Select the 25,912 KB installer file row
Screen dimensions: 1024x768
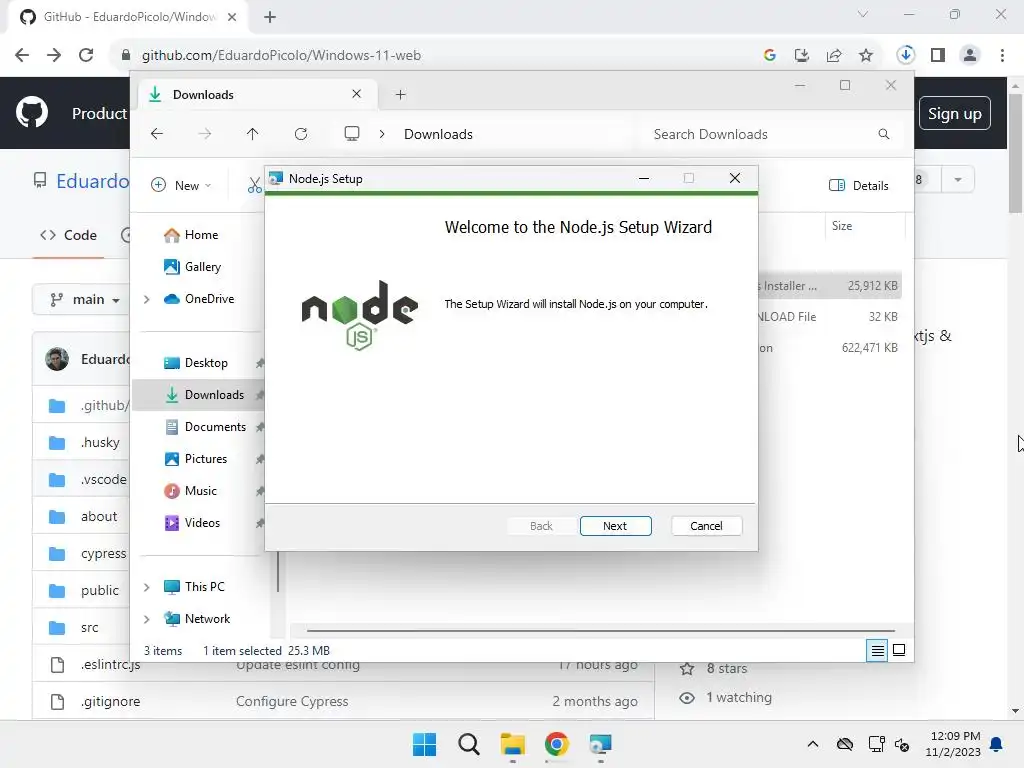829,285
